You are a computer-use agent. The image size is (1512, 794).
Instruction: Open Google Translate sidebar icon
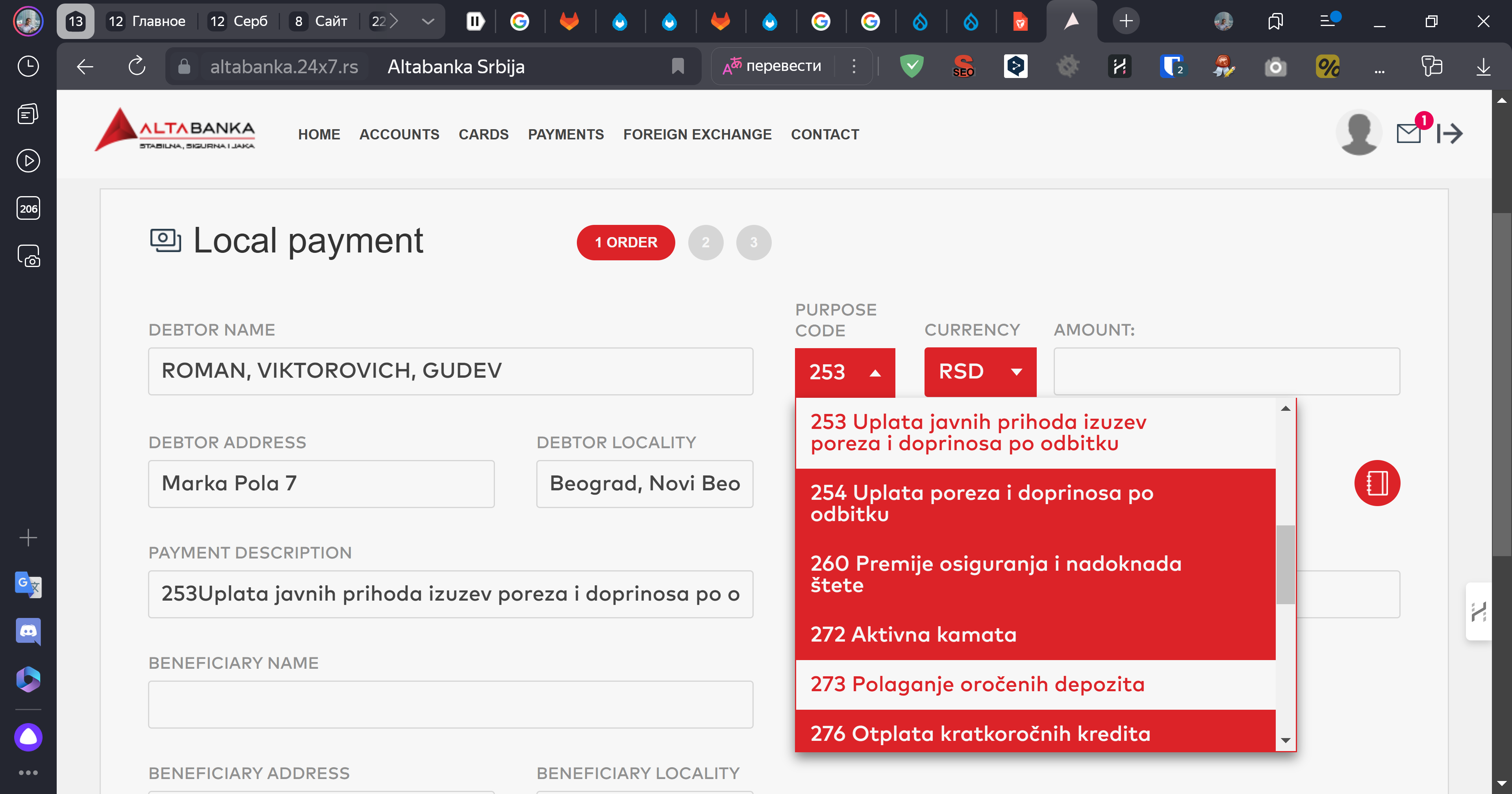point(28,584)
